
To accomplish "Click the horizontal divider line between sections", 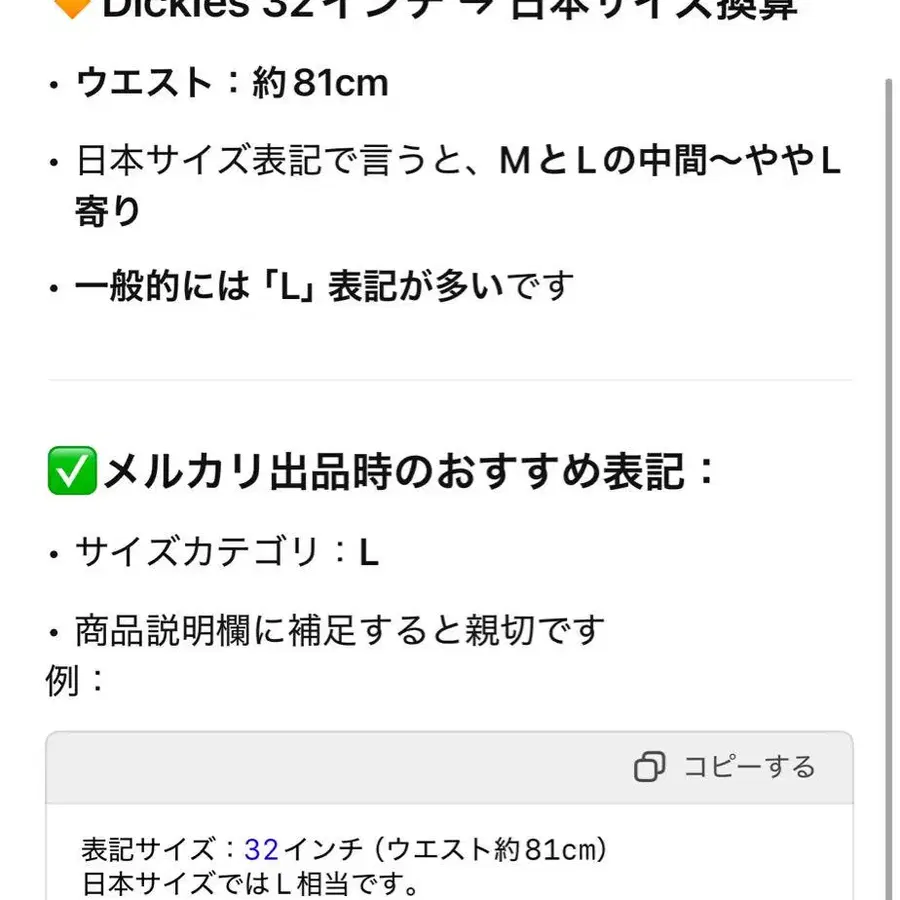I will (450, 379).
